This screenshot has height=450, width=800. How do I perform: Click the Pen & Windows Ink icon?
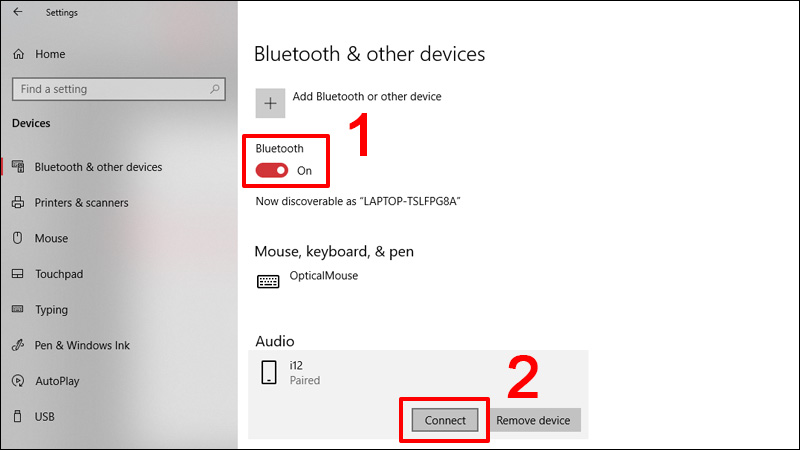[x=18, y=346]
